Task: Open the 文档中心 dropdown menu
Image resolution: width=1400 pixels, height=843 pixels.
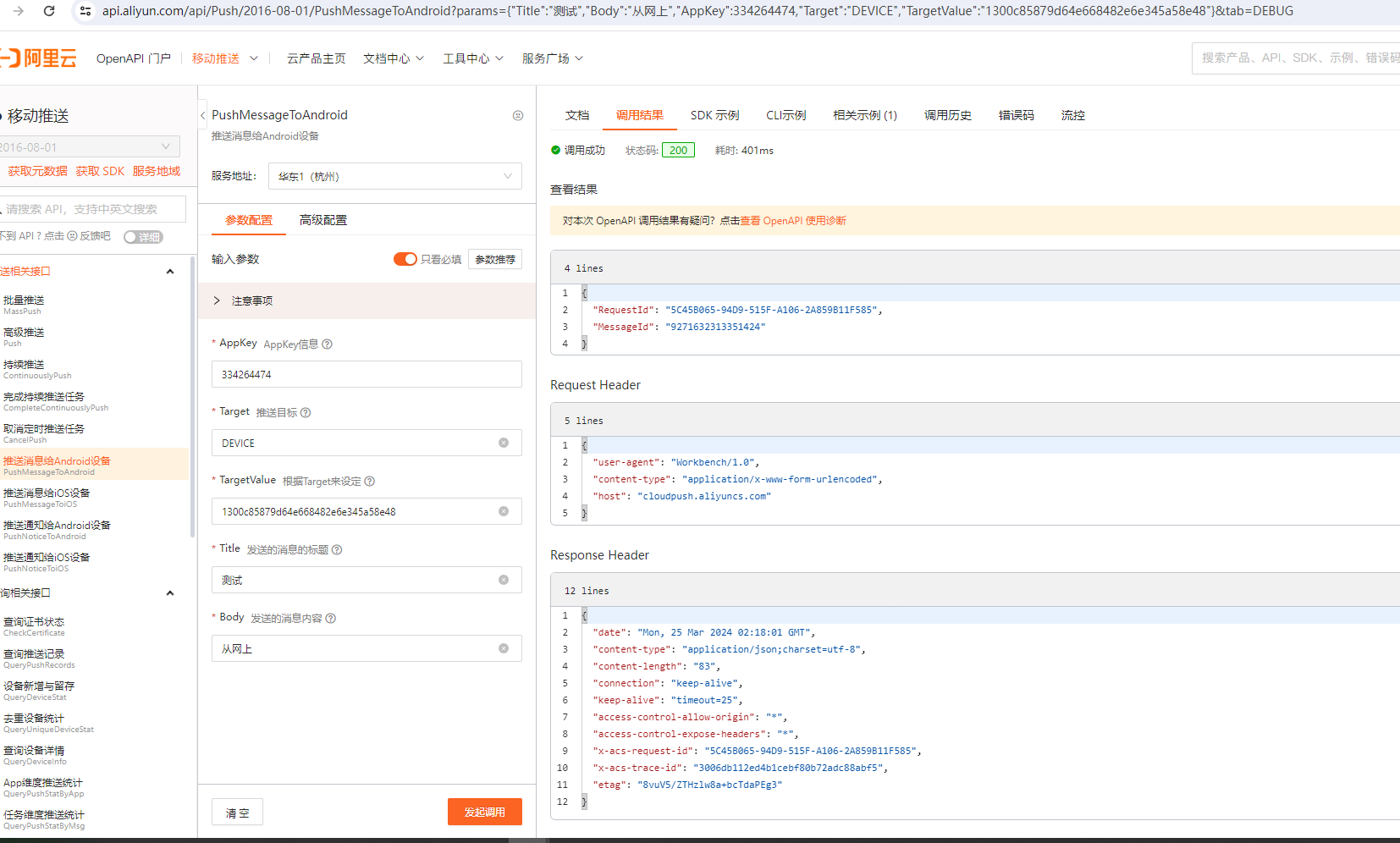Action: [x=394, y=58]
